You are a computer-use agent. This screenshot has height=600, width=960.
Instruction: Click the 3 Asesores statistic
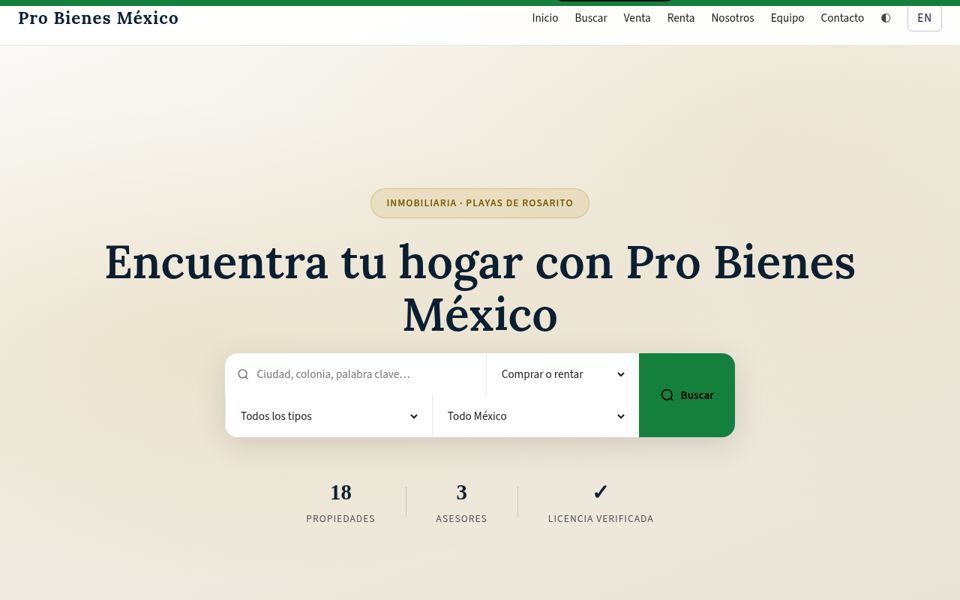pyautogui.click(x=462, y=503)
